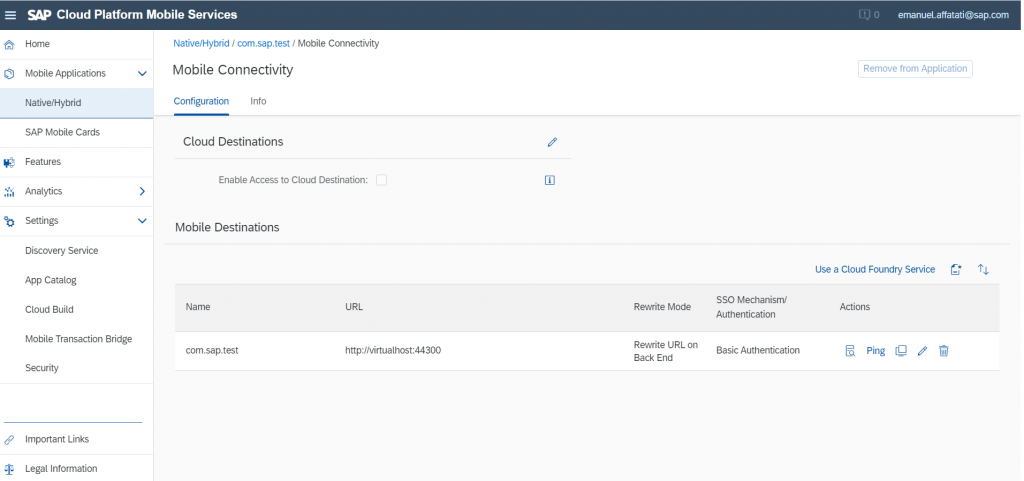
Task: Switch to the Info tab
Action: pyautogui.click(x=259, y=101)
